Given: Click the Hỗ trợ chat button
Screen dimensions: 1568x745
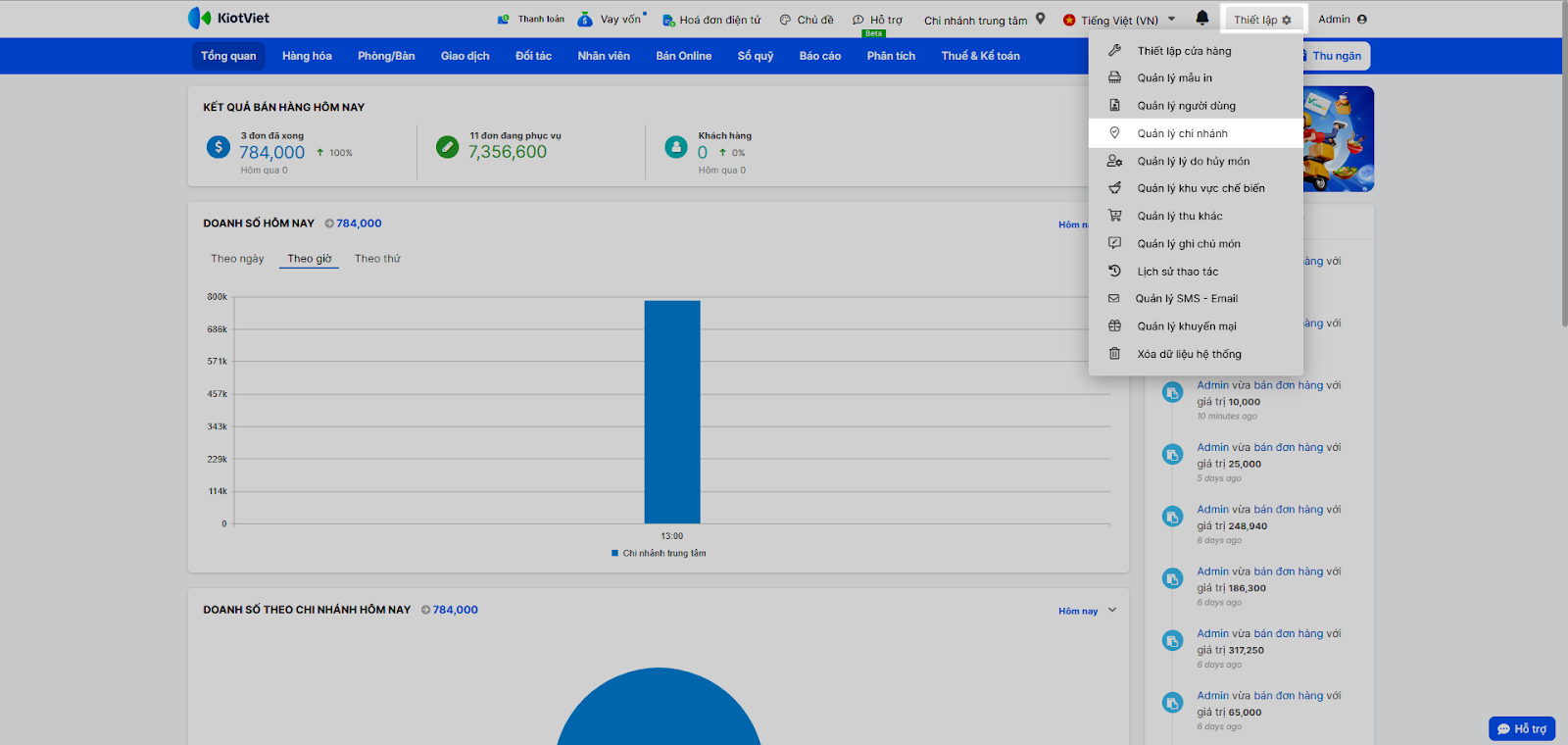Looking at the screenshot, I should (x=1521, y=728).
